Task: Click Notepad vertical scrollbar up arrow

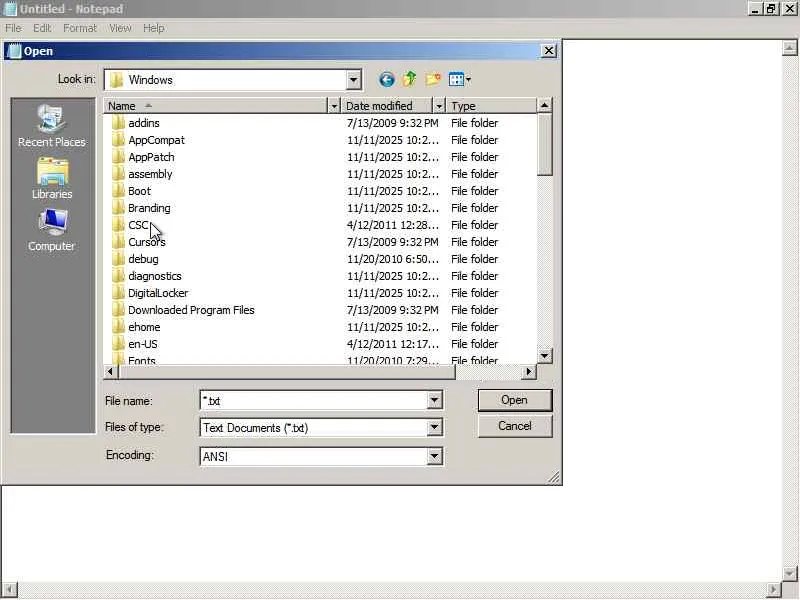Action: click(789, 48)
